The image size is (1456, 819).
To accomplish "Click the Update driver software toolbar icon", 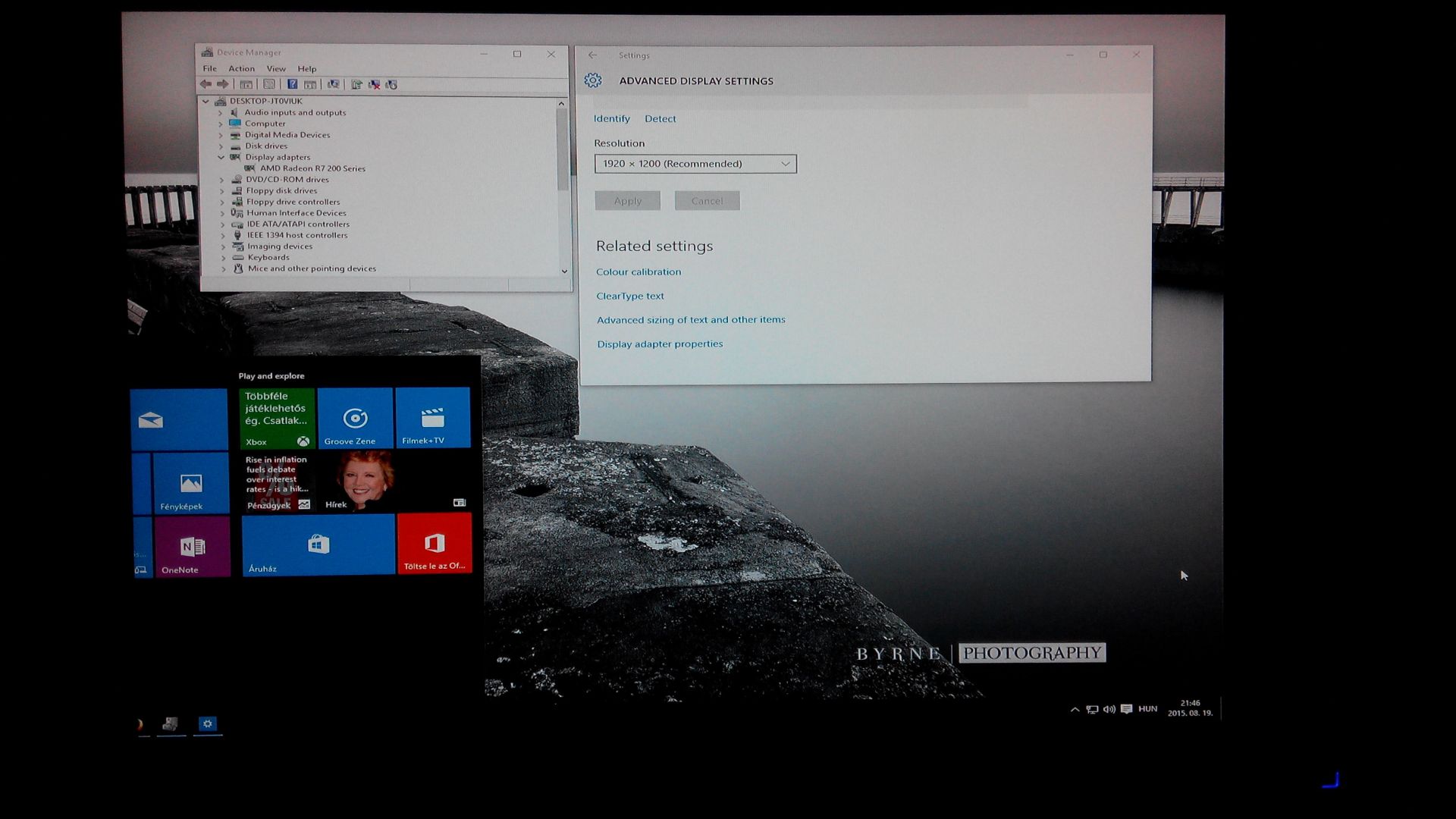I will point(356,84).
